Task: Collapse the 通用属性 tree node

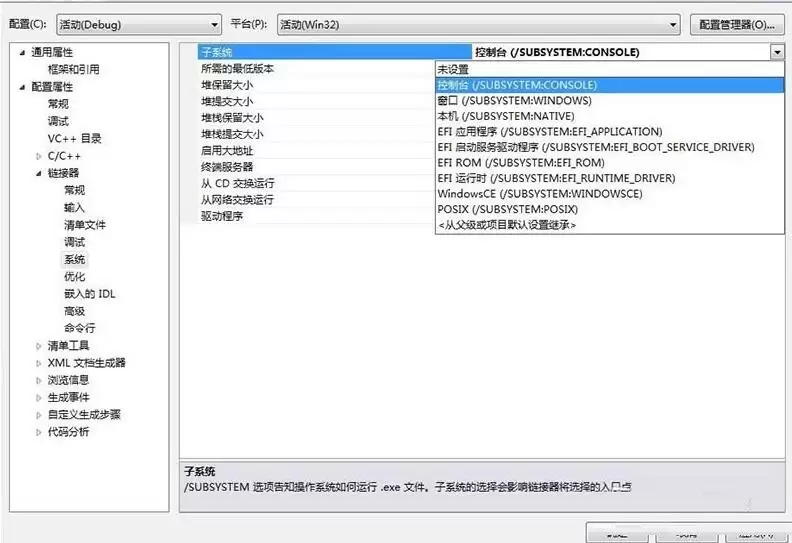Action: pos(22,52)
